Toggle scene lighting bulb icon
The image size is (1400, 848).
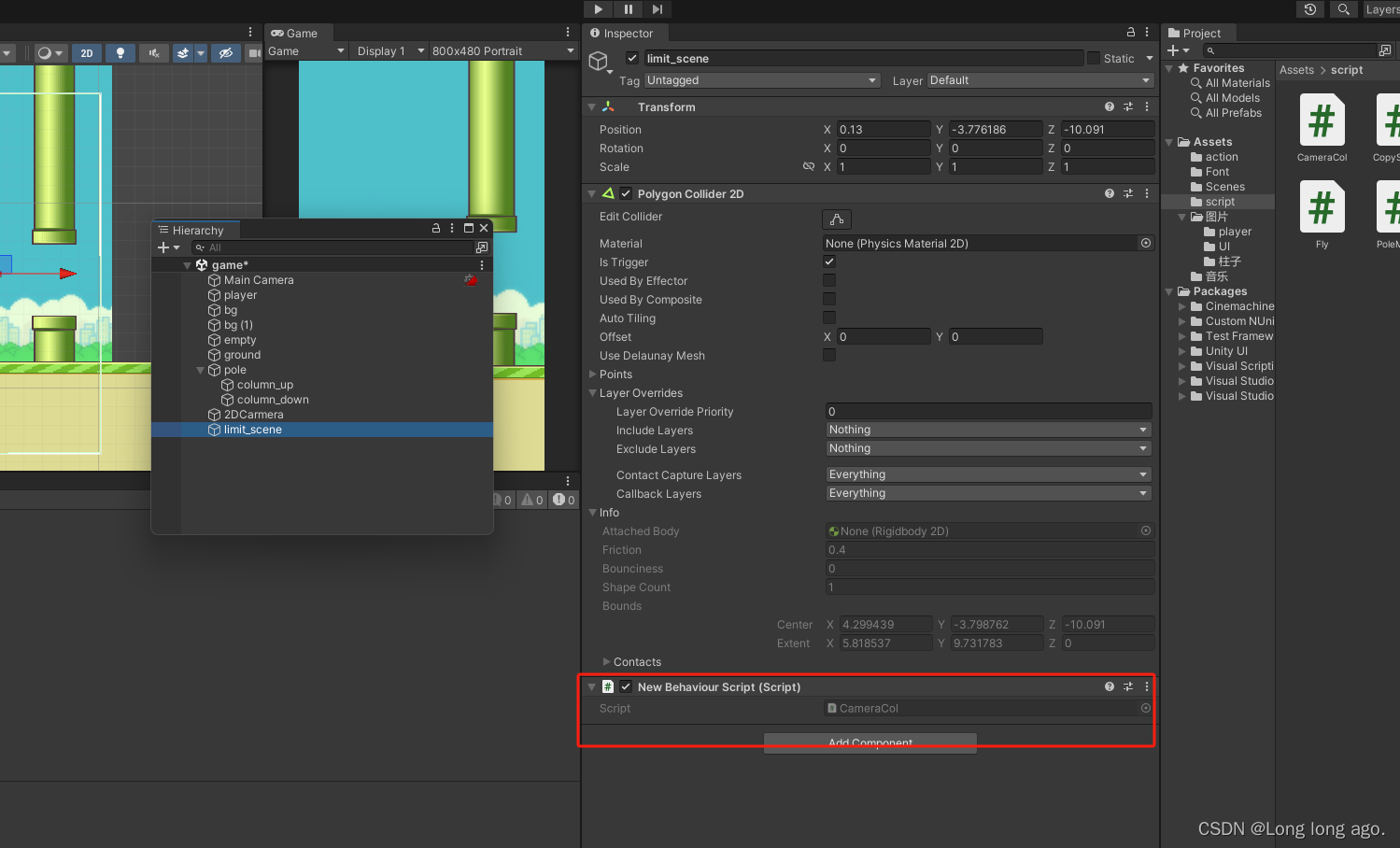[x=120, y=53]
